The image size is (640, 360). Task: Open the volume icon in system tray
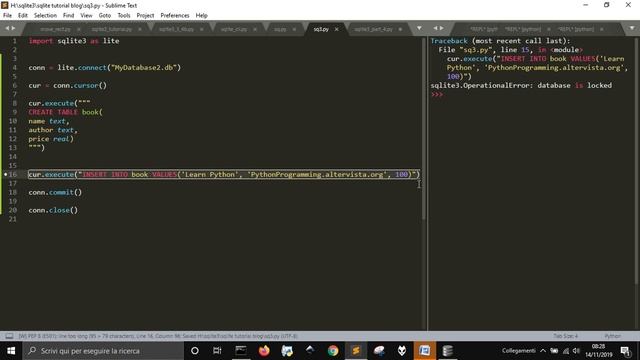(576, 351)
